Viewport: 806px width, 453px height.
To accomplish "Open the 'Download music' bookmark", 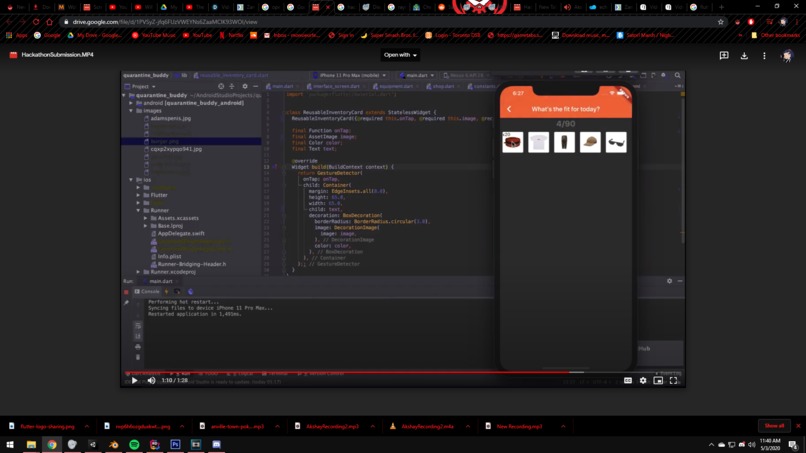I will click(580, 35).
